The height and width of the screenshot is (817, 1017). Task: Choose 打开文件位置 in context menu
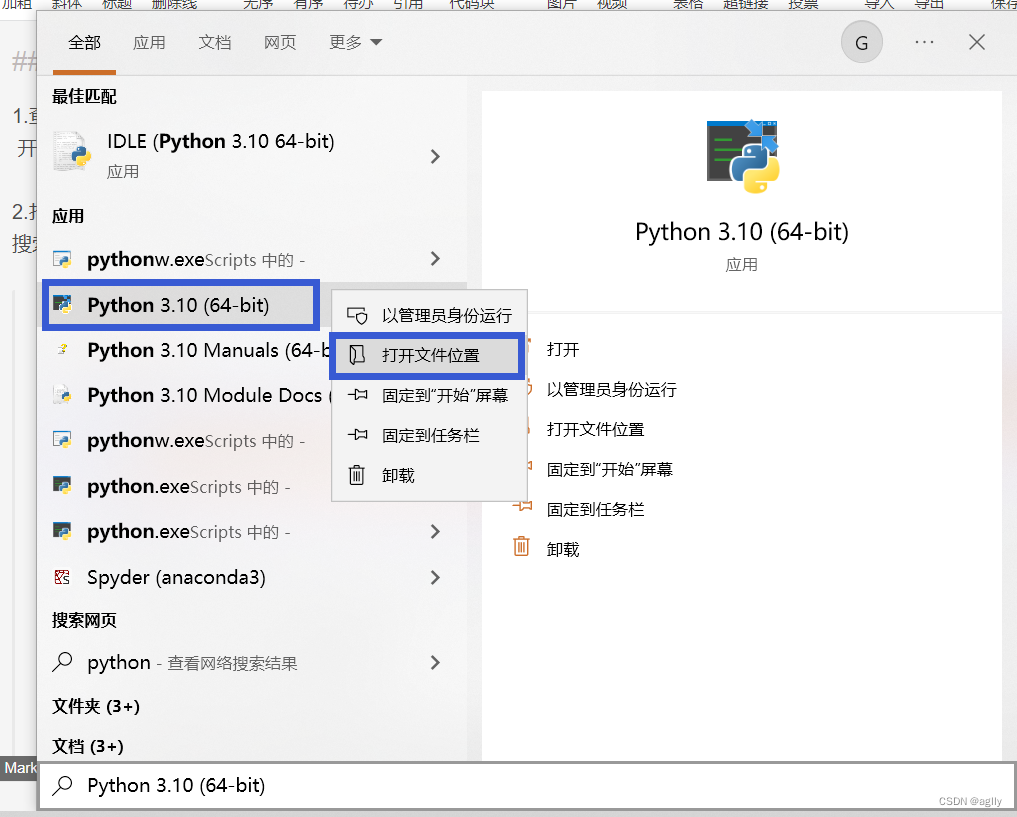point(427,355)
